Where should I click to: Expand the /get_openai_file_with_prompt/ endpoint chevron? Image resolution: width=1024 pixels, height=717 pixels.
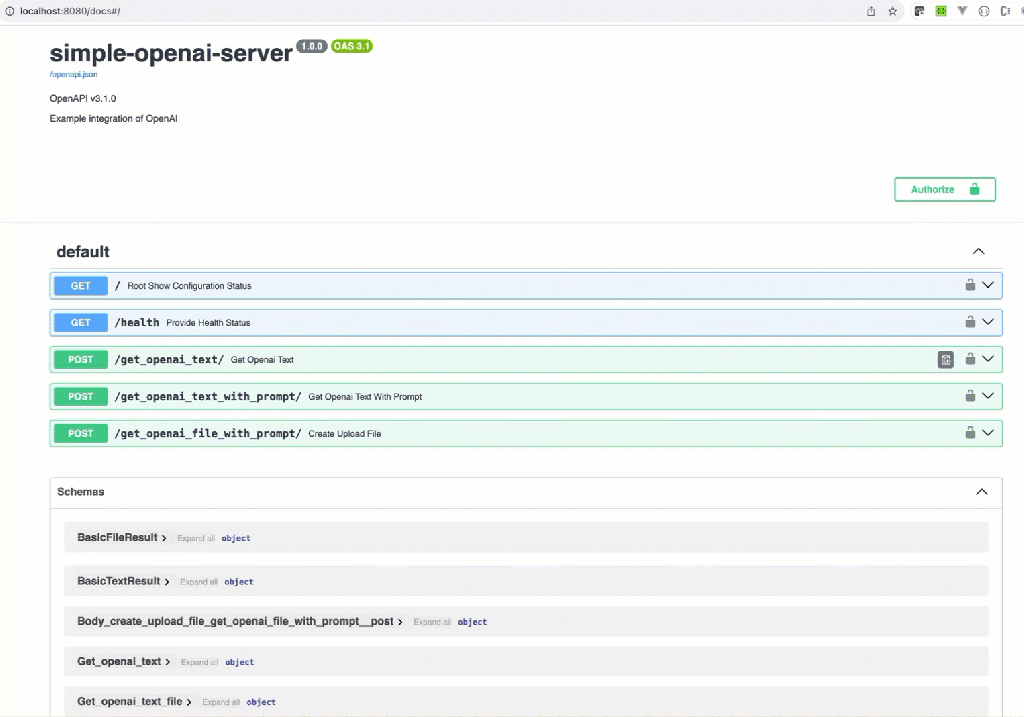click(988, 433)
